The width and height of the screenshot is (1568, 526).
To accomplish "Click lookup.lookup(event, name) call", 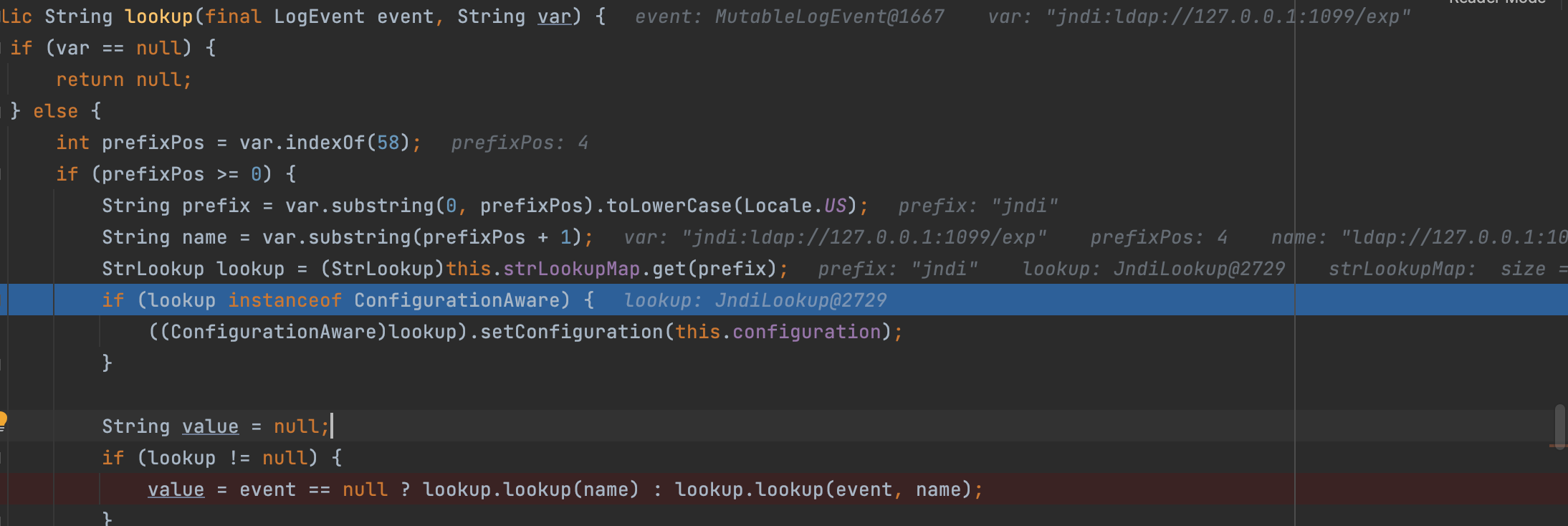I will [x=823, y=489].
